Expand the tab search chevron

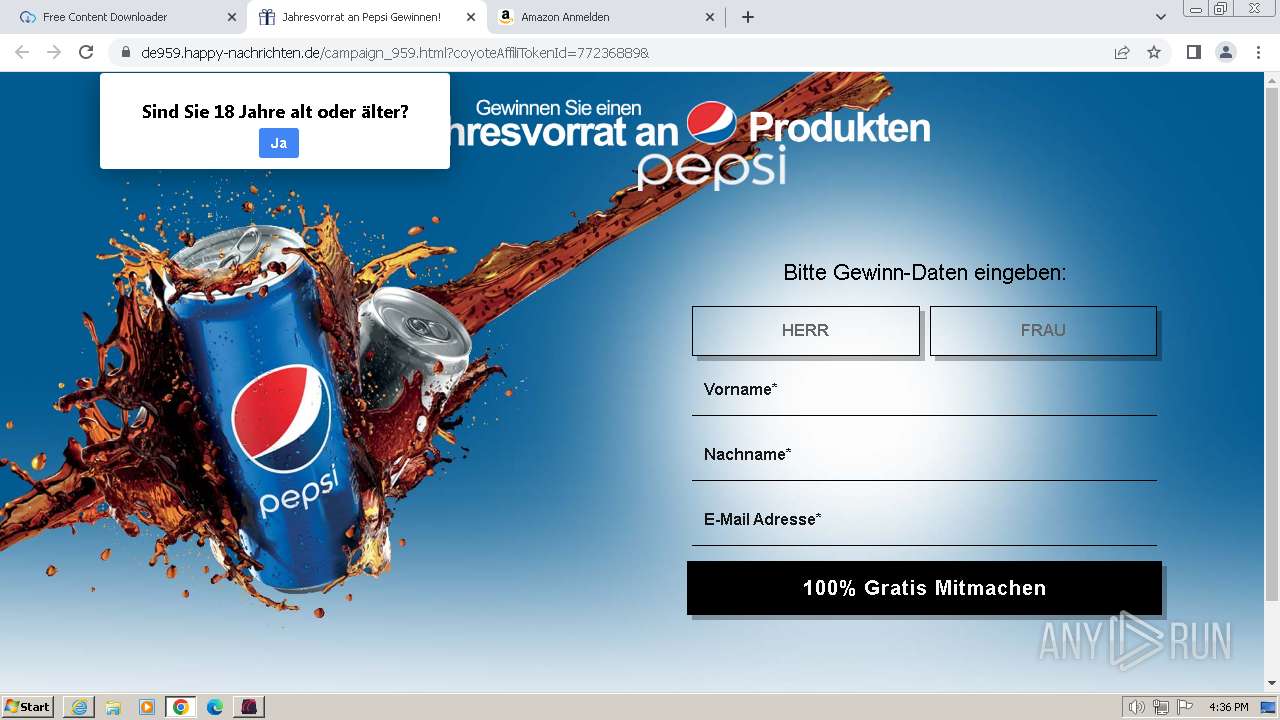(x=1160, y=17)
